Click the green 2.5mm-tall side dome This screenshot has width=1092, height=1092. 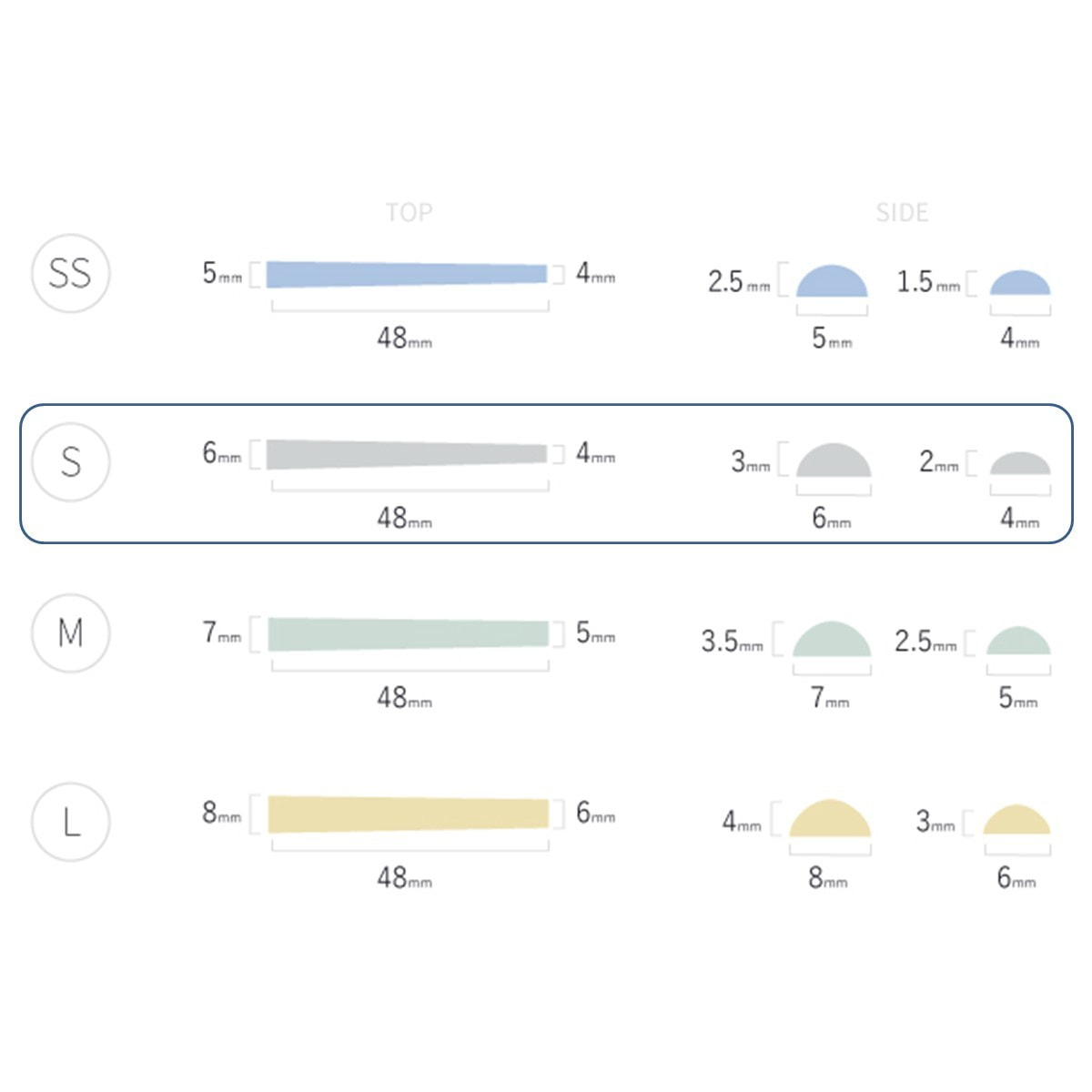coord(1018,642)
